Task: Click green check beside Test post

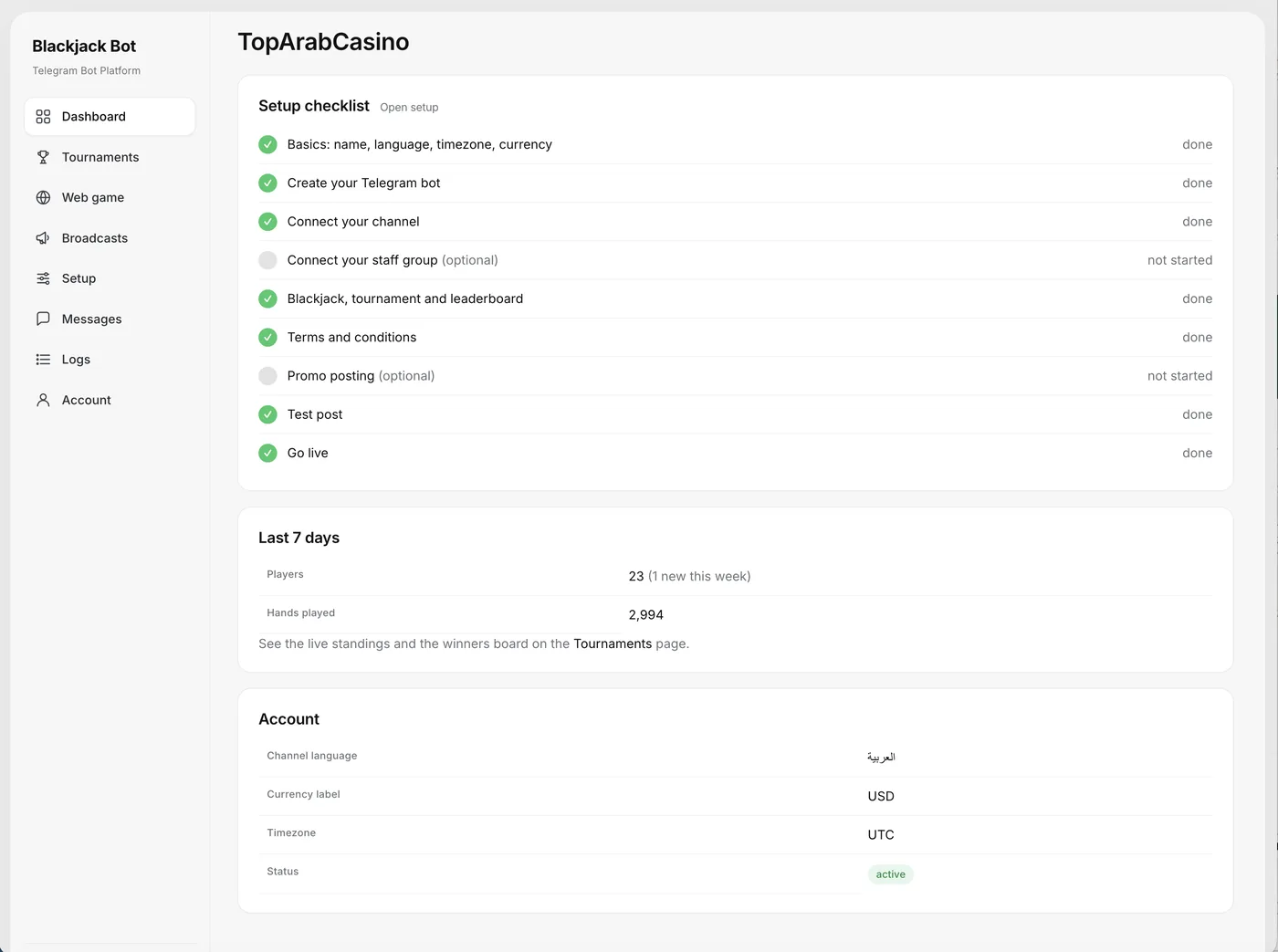Action: pos(267,414)
